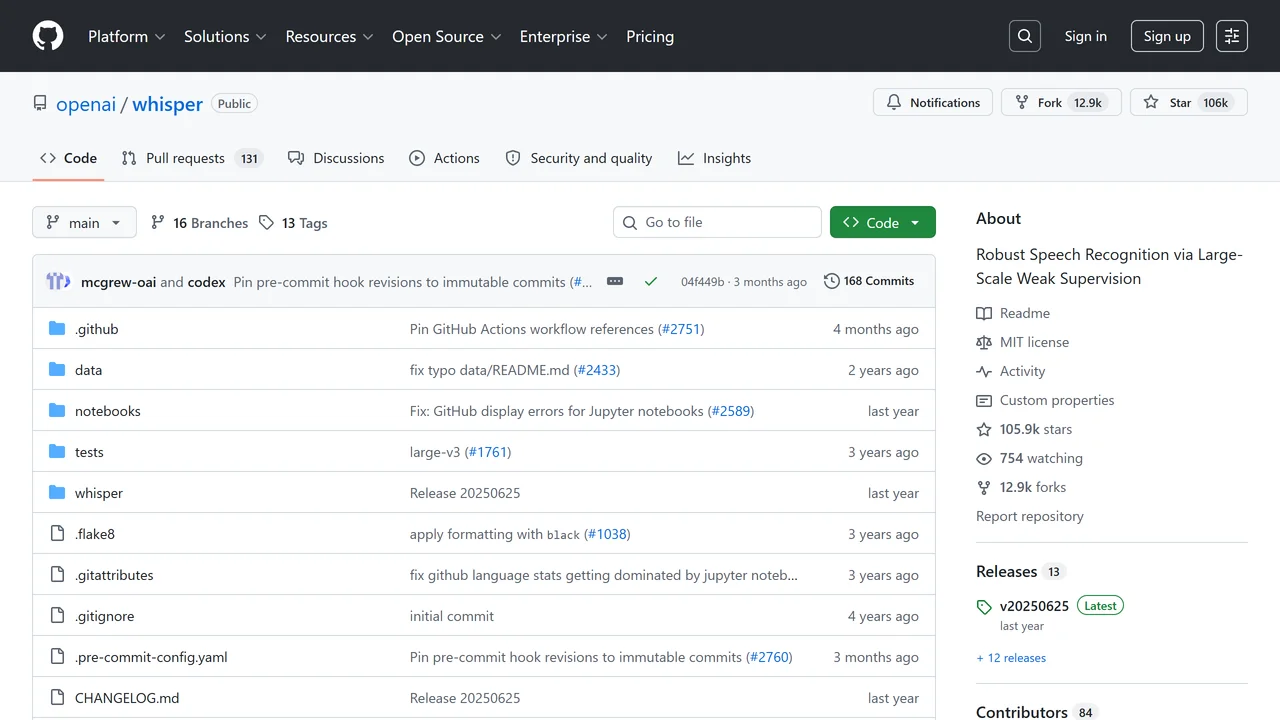Open the openai owner link
This screenshot has height=720, width=1280.
[x=86, y=104]
